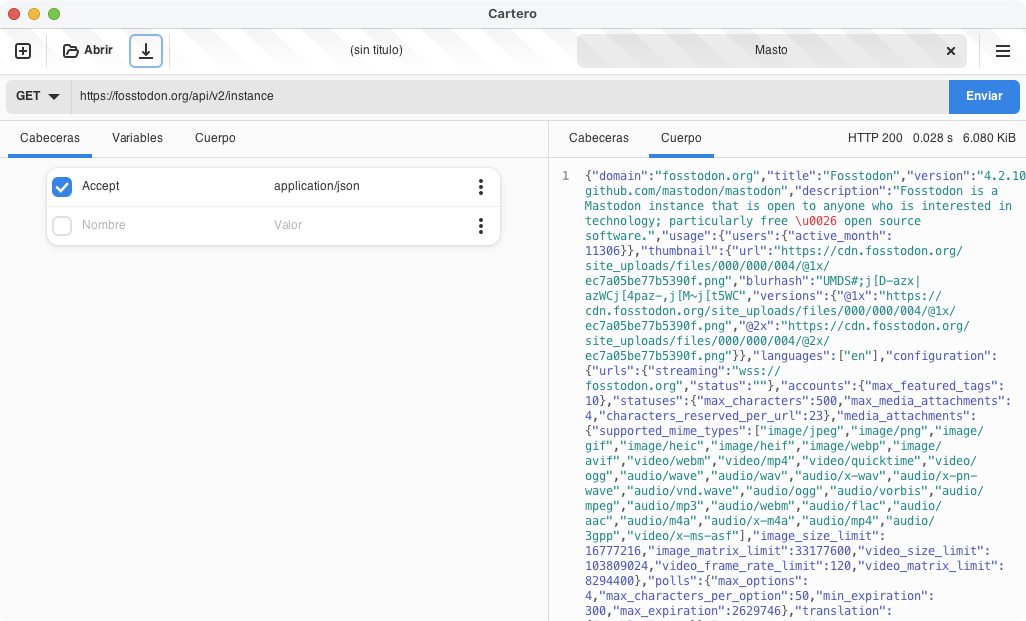The image size is (1026, 621).
Task: Maximize the Cartero window
Action: (54, 14)
